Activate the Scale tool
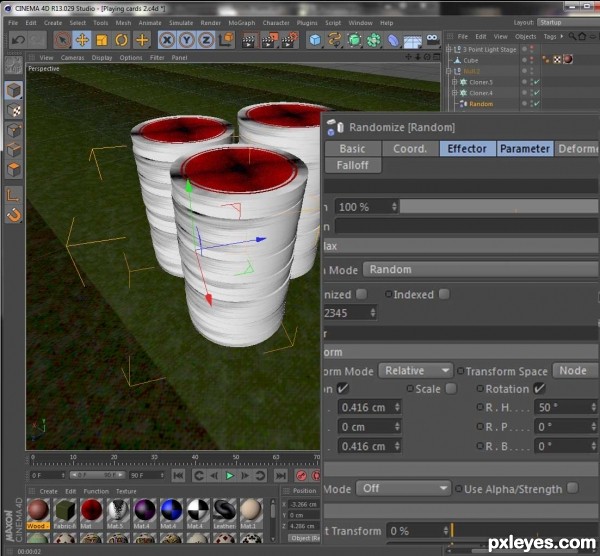The height and width of the screenshot is (556, 600). click(x=102, y=40)
